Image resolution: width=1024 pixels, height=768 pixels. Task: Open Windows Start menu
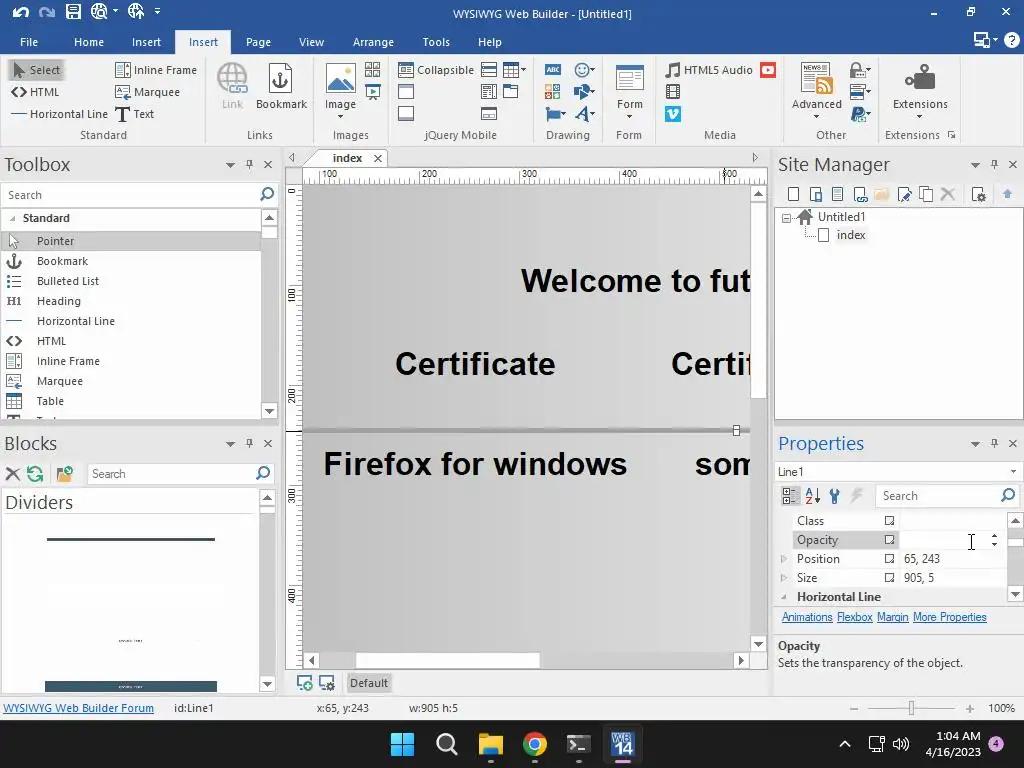pyautogui.click(x=402, y=744)
